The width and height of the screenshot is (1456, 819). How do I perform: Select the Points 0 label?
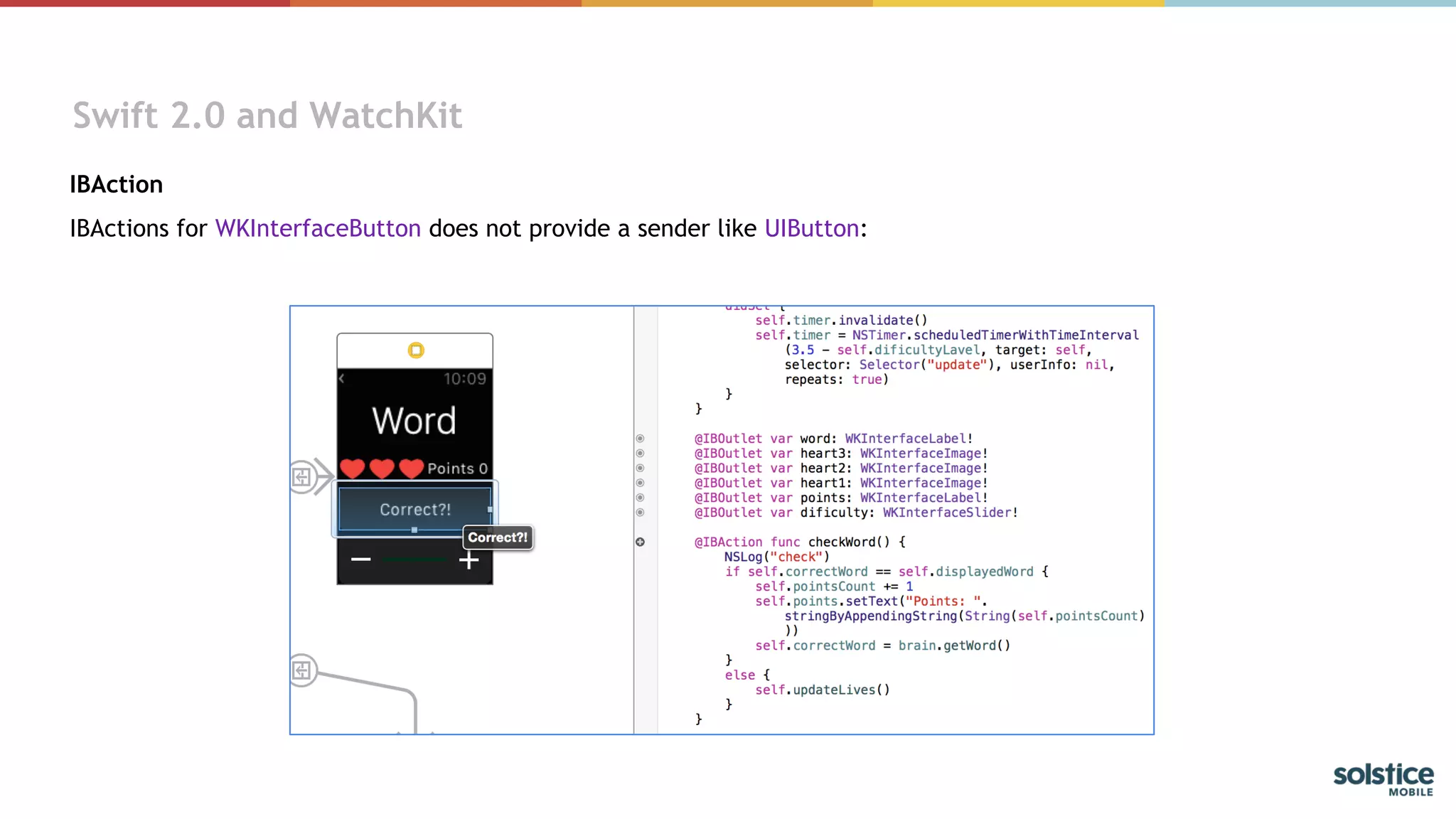(457, 469)
